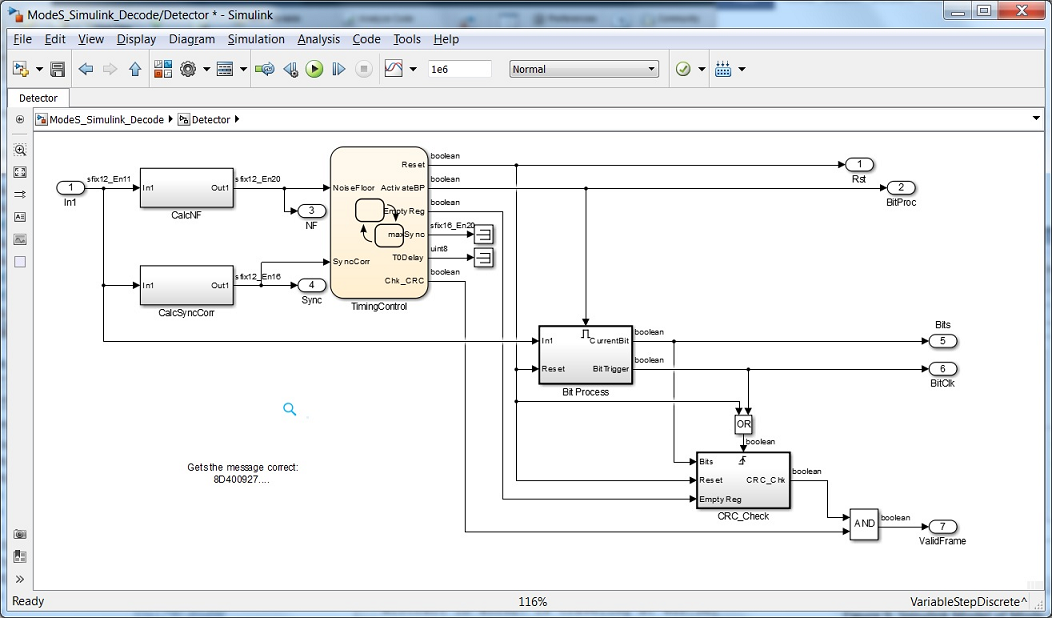Expand the Model Explorer dropdown arrow
This screenshot has height=618, width=1052.
(x=244, y=69)
